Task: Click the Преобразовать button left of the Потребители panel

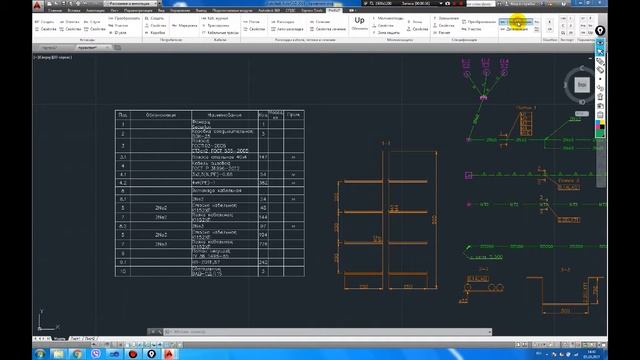Action: point(124,18)
